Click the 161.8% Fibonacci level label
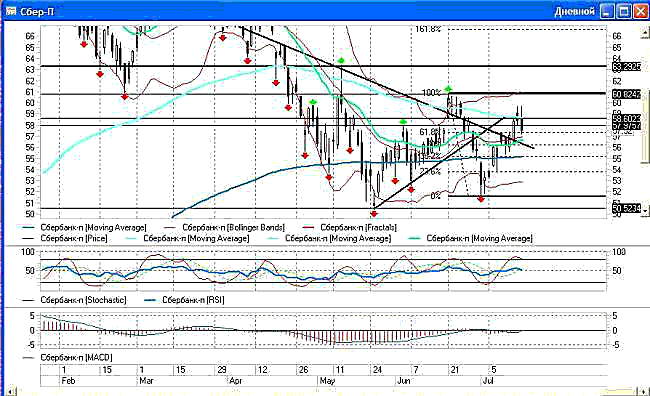 click(428, 29)
